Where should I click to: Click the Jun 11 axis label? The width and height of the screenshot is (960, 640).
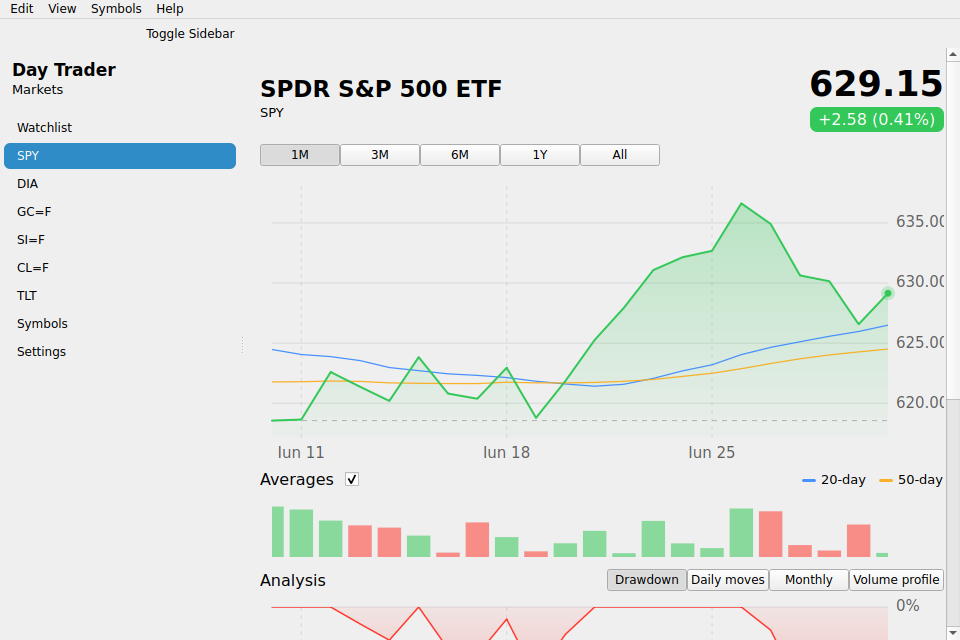pos(301,453)
